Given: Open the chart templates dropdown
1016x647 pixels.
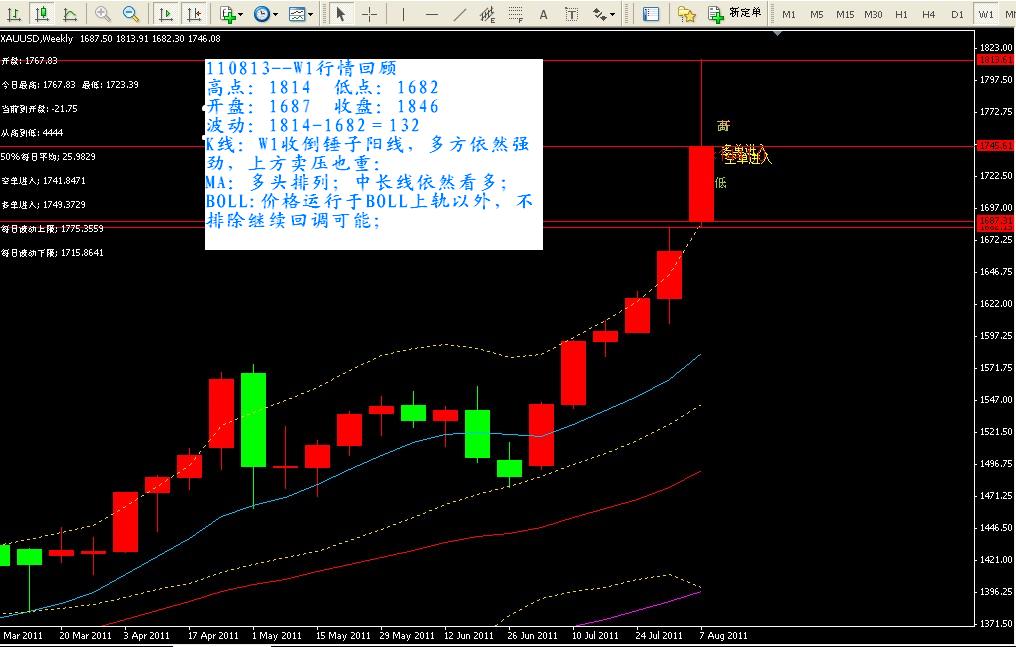Looking at the screenshot, I should pos(300,14).
